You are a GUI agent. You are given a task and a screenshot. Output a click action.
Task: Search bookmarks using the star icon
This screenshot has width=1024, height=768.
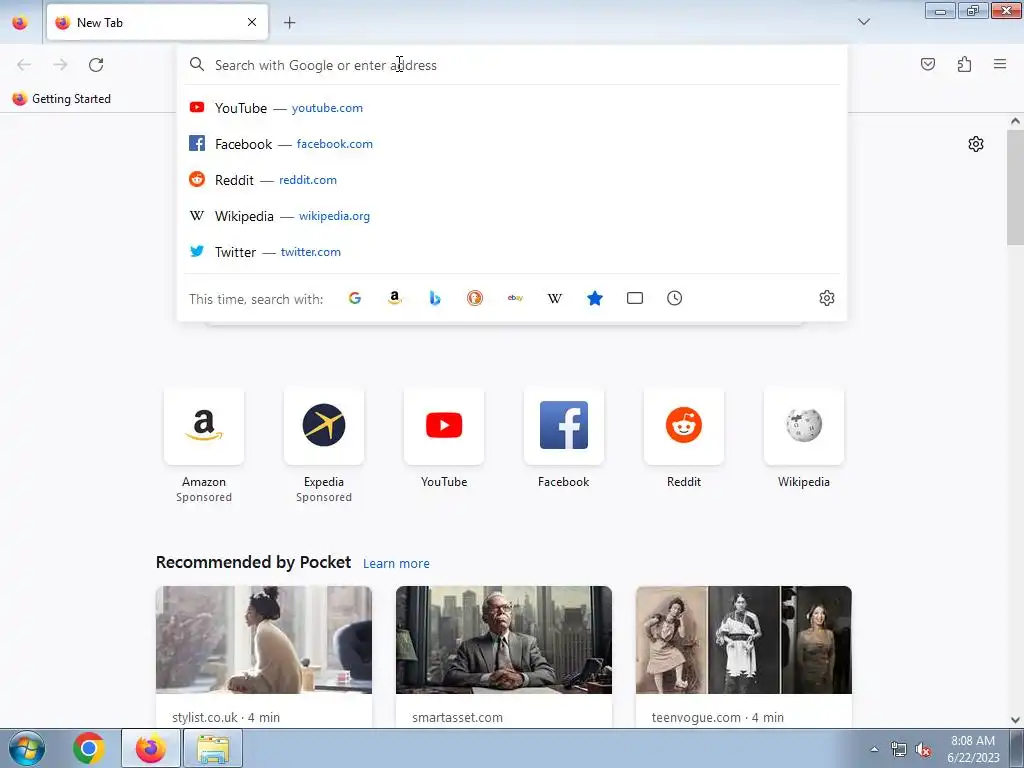(x=595, y=298)
